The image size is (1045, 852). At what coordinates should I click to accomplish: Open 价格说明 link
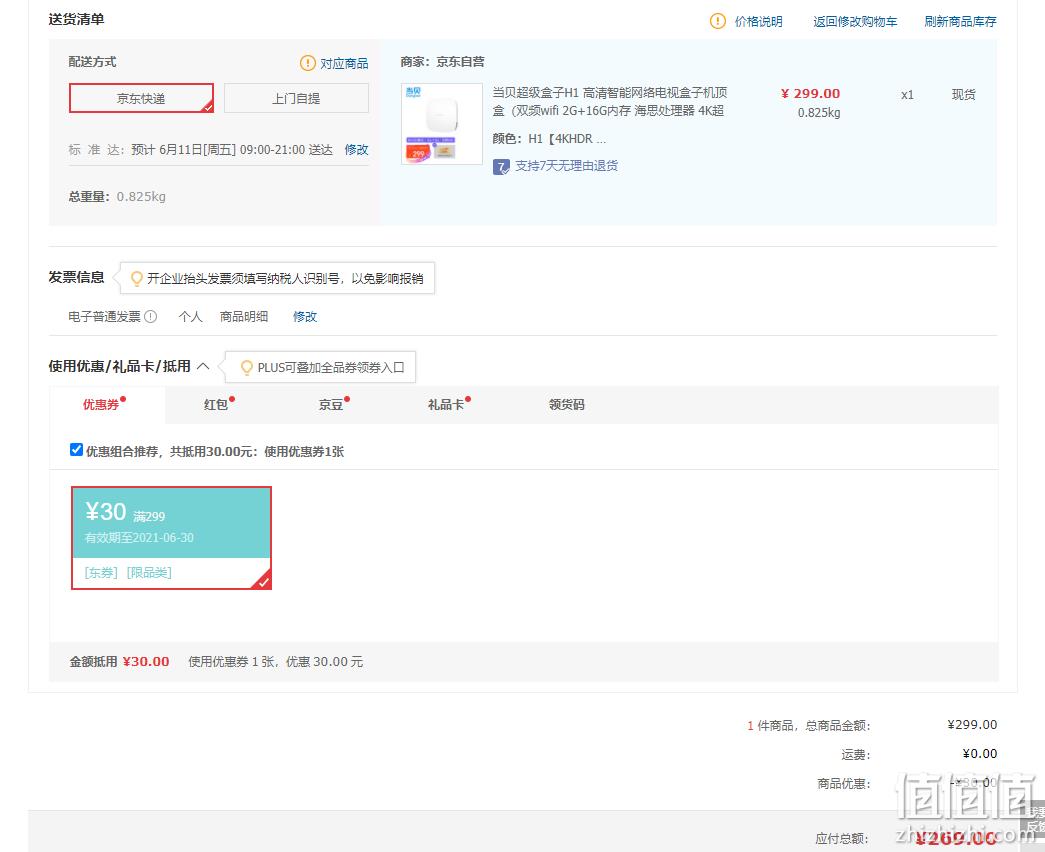tap(758, 21)
